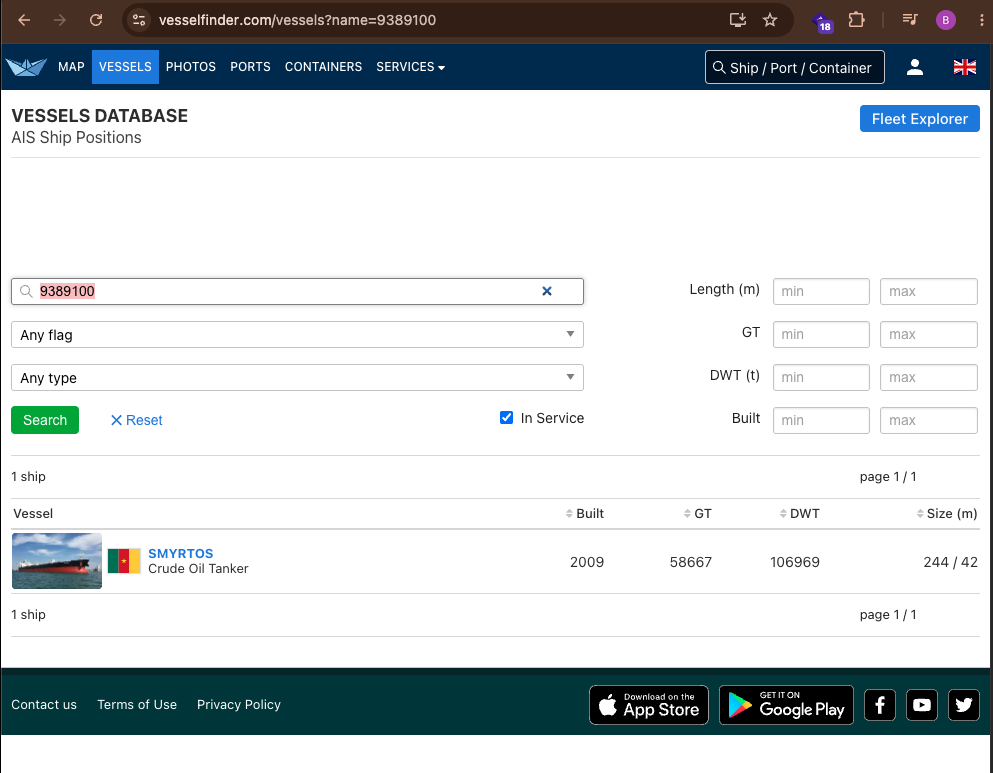Click the Length (m) max field
Image resolution: width=993 pixels, height=773 pixels.
928,291
